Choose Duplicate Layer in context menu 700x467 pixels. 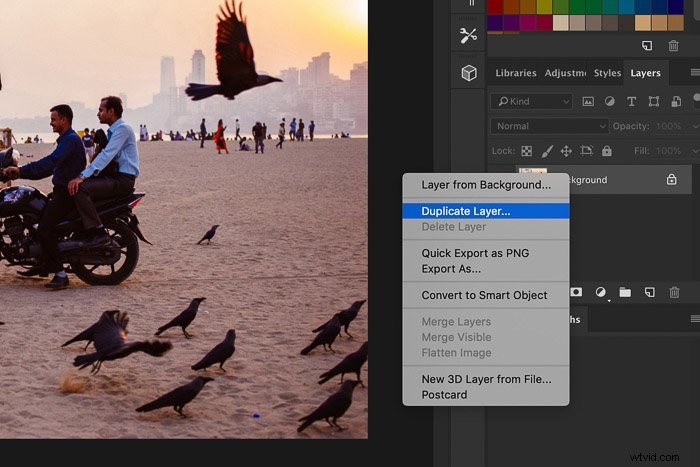486,211
